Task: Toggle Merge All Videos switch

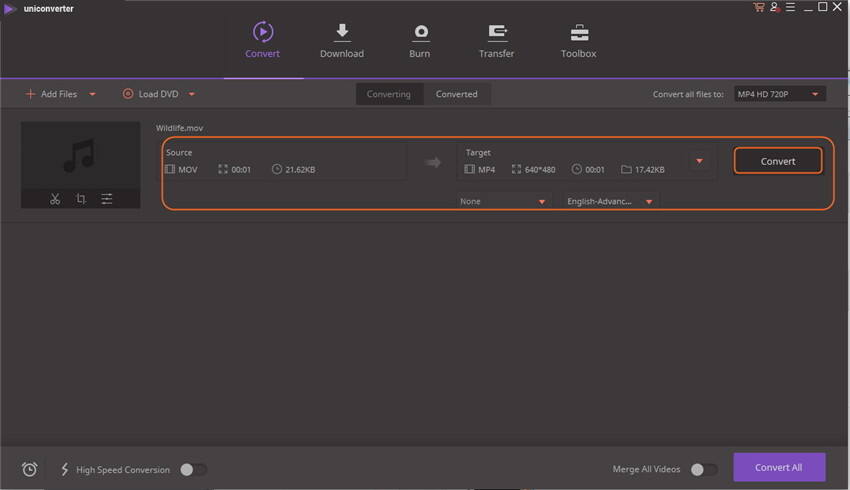Action: tap(704, 469)
